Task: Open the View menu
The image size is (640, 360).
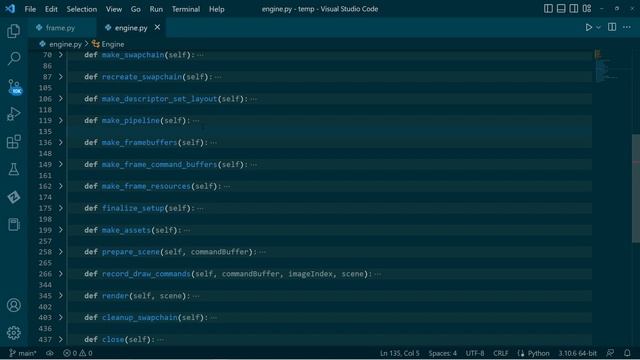Action: [x=114, y=9]
